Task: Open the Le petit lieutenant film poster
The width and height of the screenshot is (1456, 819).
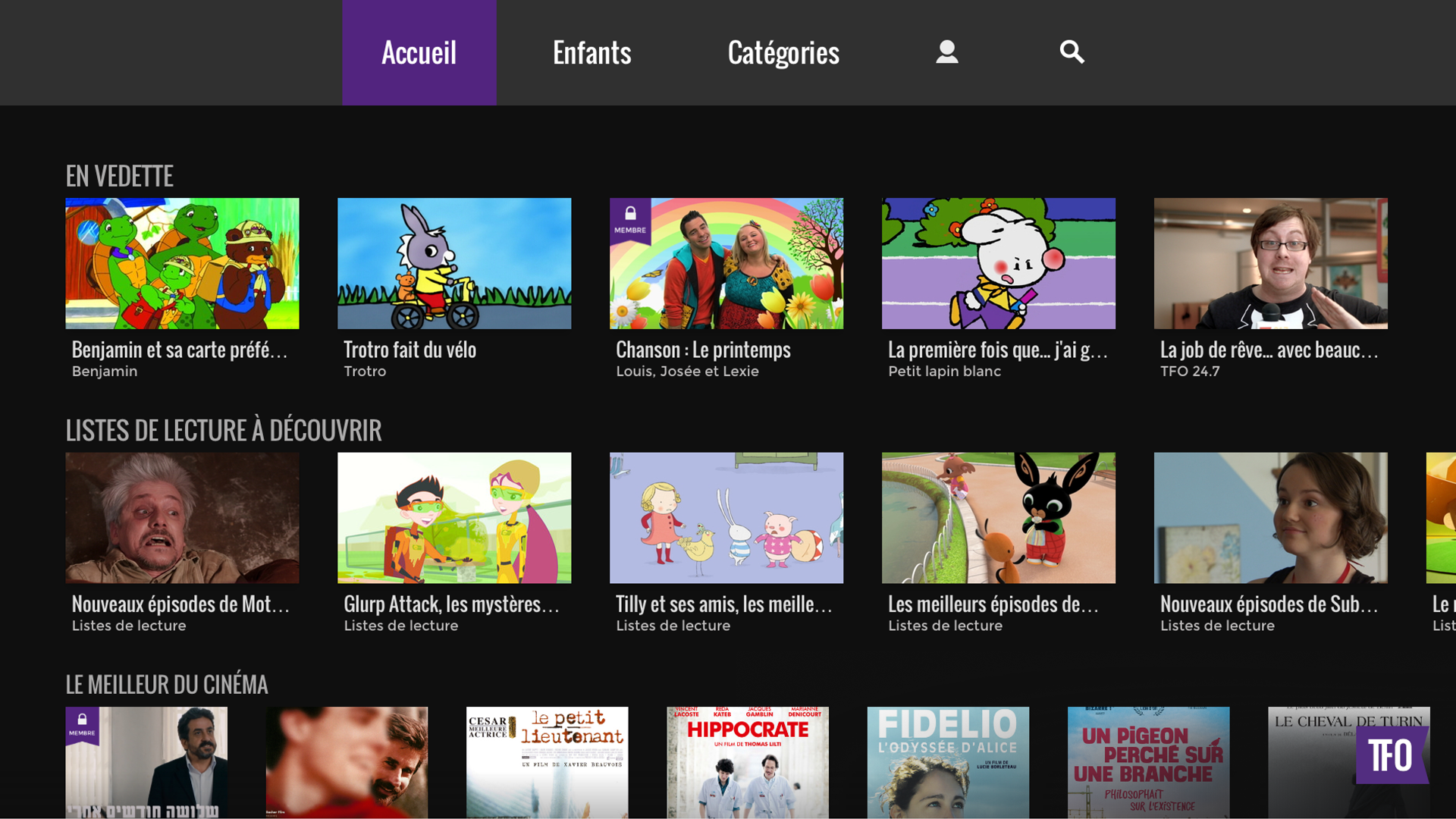Action: pyautogui.click(x=548, y=763)
